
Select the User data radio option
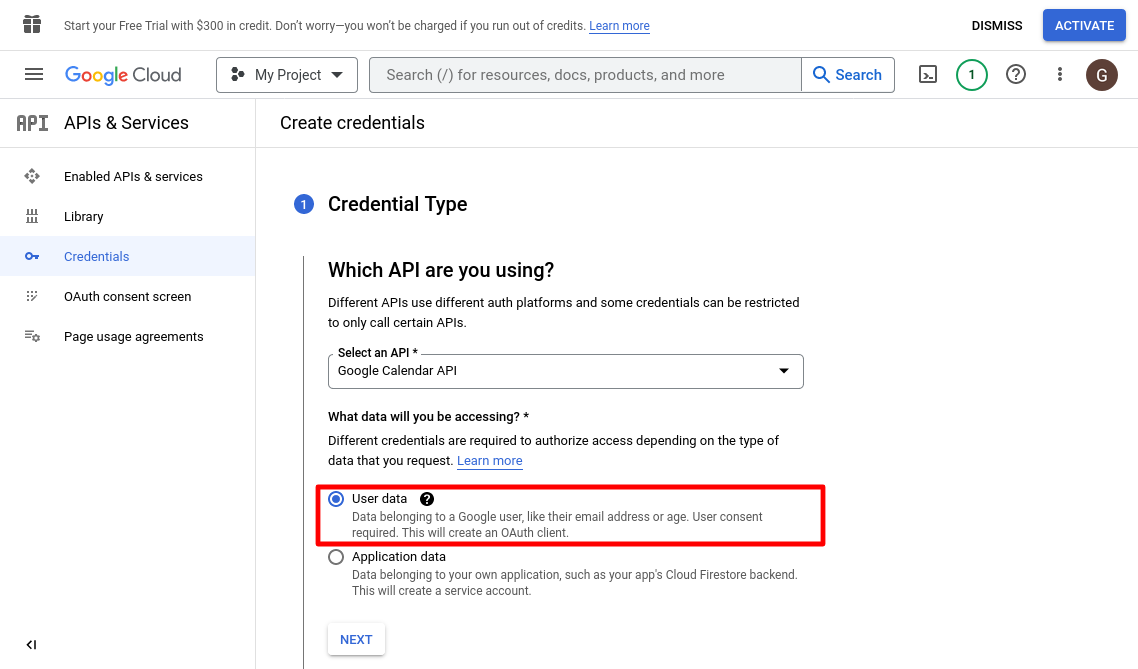point(336,499)
